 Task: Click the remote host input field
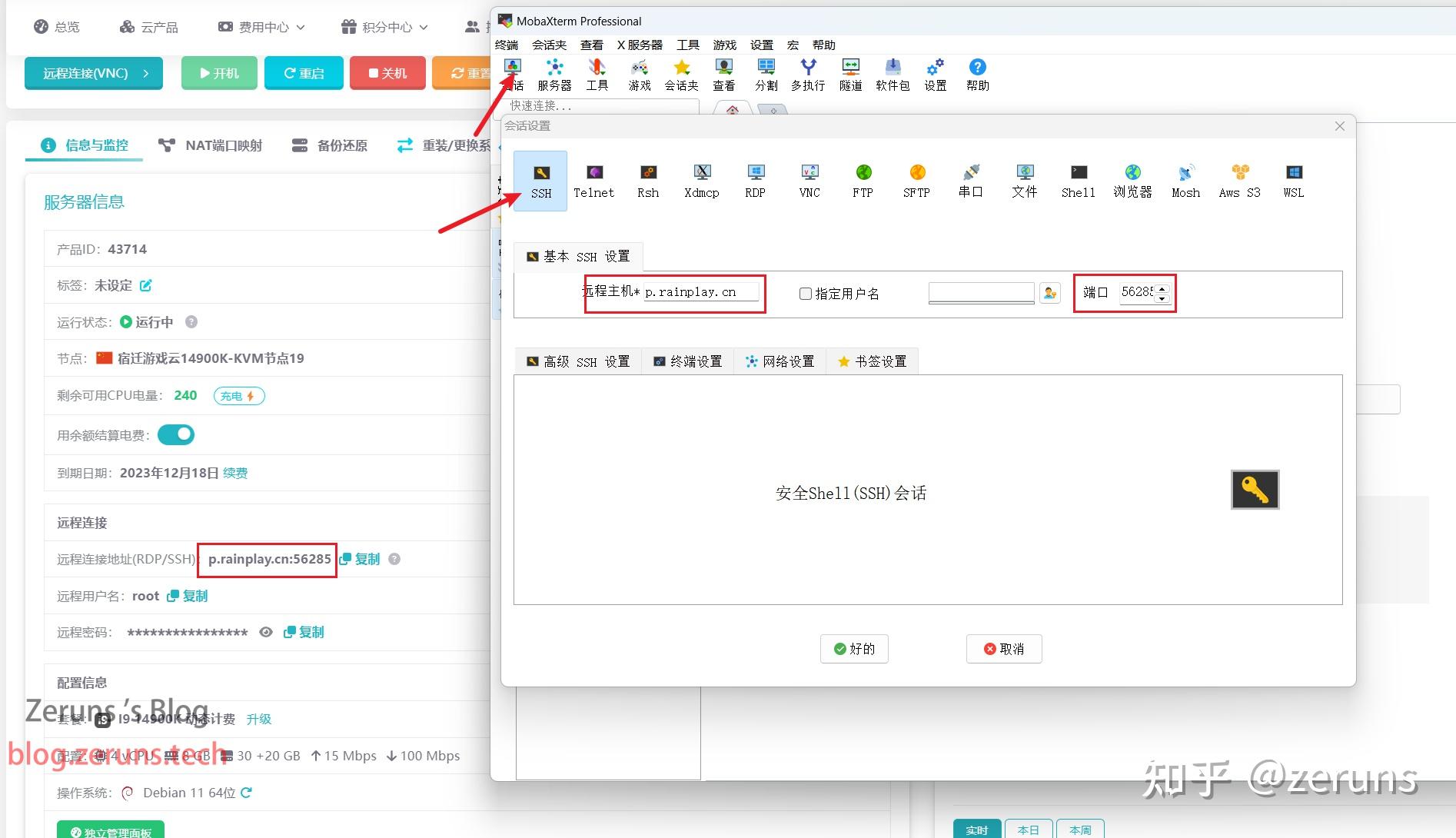(x=701, y=292)
